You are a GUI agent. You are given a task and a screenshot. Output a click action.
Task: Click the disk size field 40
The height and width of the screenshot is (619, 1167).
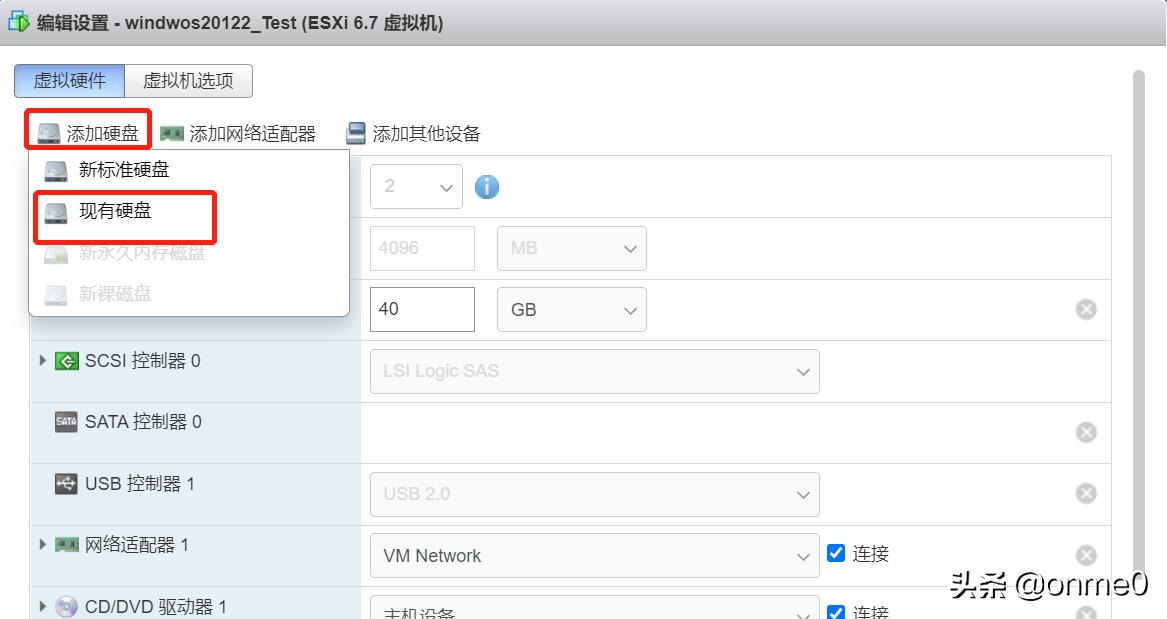click(422, 309)
